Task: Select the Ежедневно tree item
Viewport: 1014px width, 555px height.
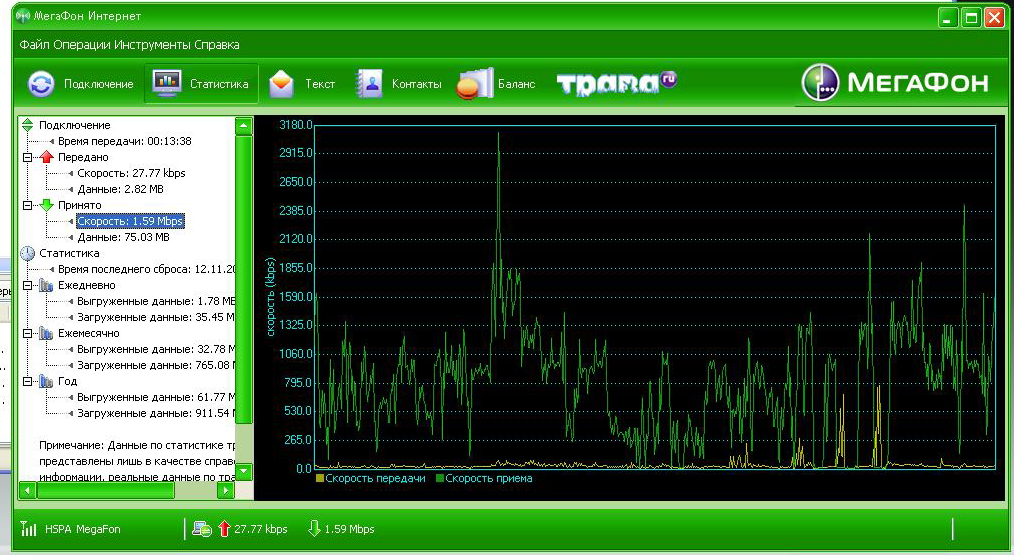Action: [86, 285]
